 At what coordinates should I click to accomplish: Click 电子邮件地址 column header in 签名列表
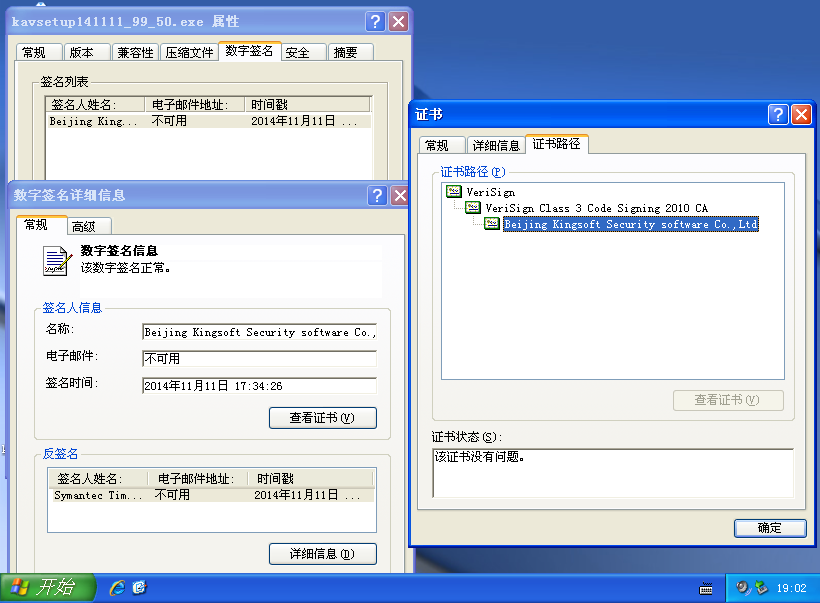tap(195, 105)
